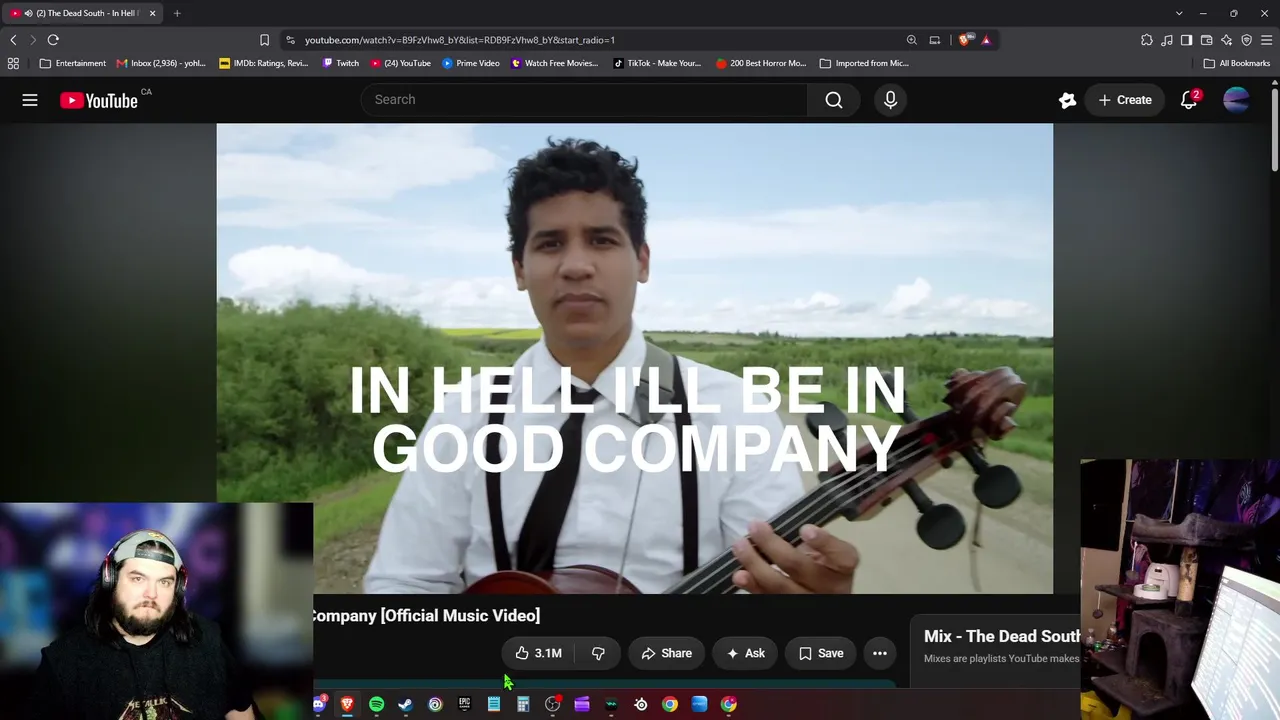Open YouTube notifications bell
This screenshot has height=720, width=1280.
pyautogui.click(x=1189, y=100)
